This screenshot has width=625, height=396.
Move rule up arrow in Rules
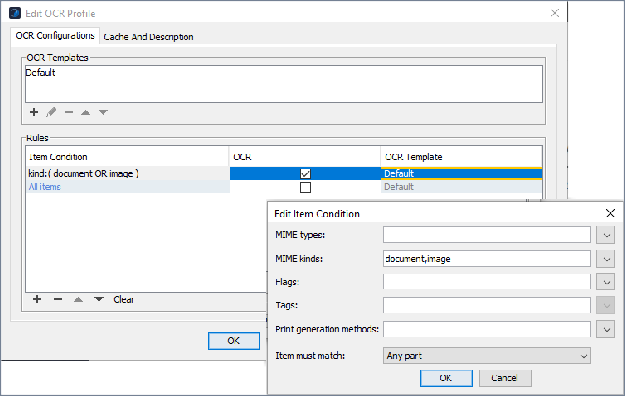pos(79,299)
